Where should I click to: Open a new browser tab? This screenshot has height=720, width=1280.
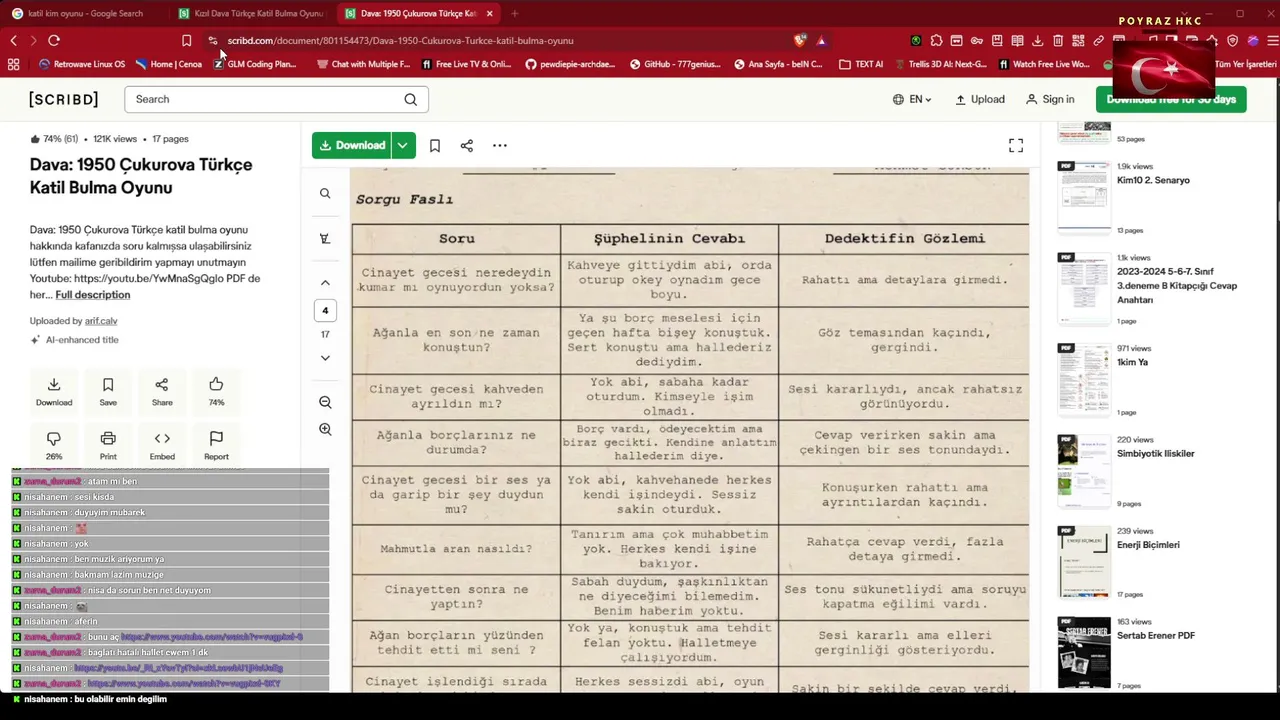coord(514,14)
